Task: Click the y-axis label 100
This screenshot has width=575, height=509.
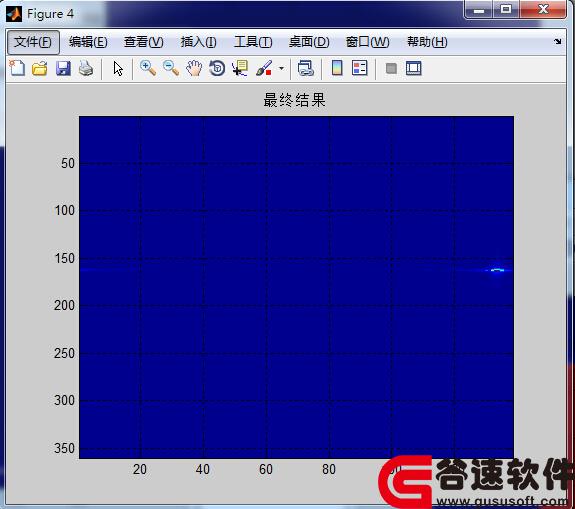Action: pos(65,210)
